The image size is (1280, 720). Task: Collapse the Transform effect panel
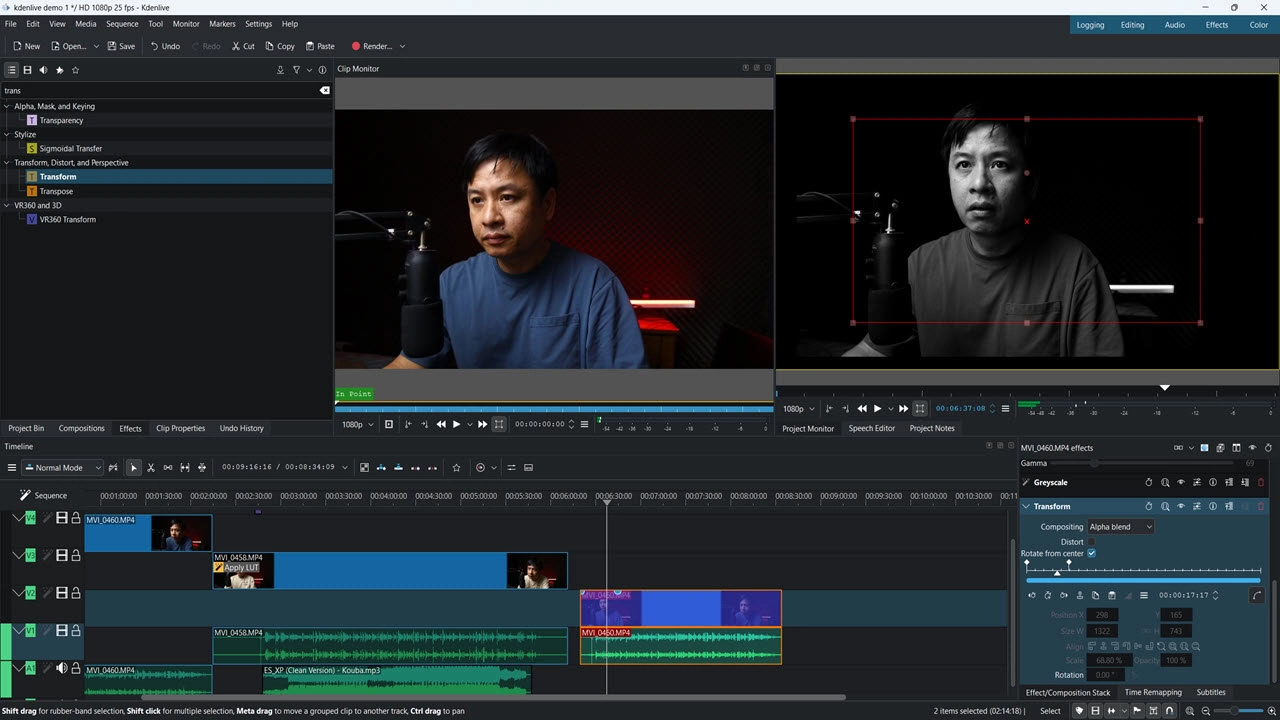1026,506
